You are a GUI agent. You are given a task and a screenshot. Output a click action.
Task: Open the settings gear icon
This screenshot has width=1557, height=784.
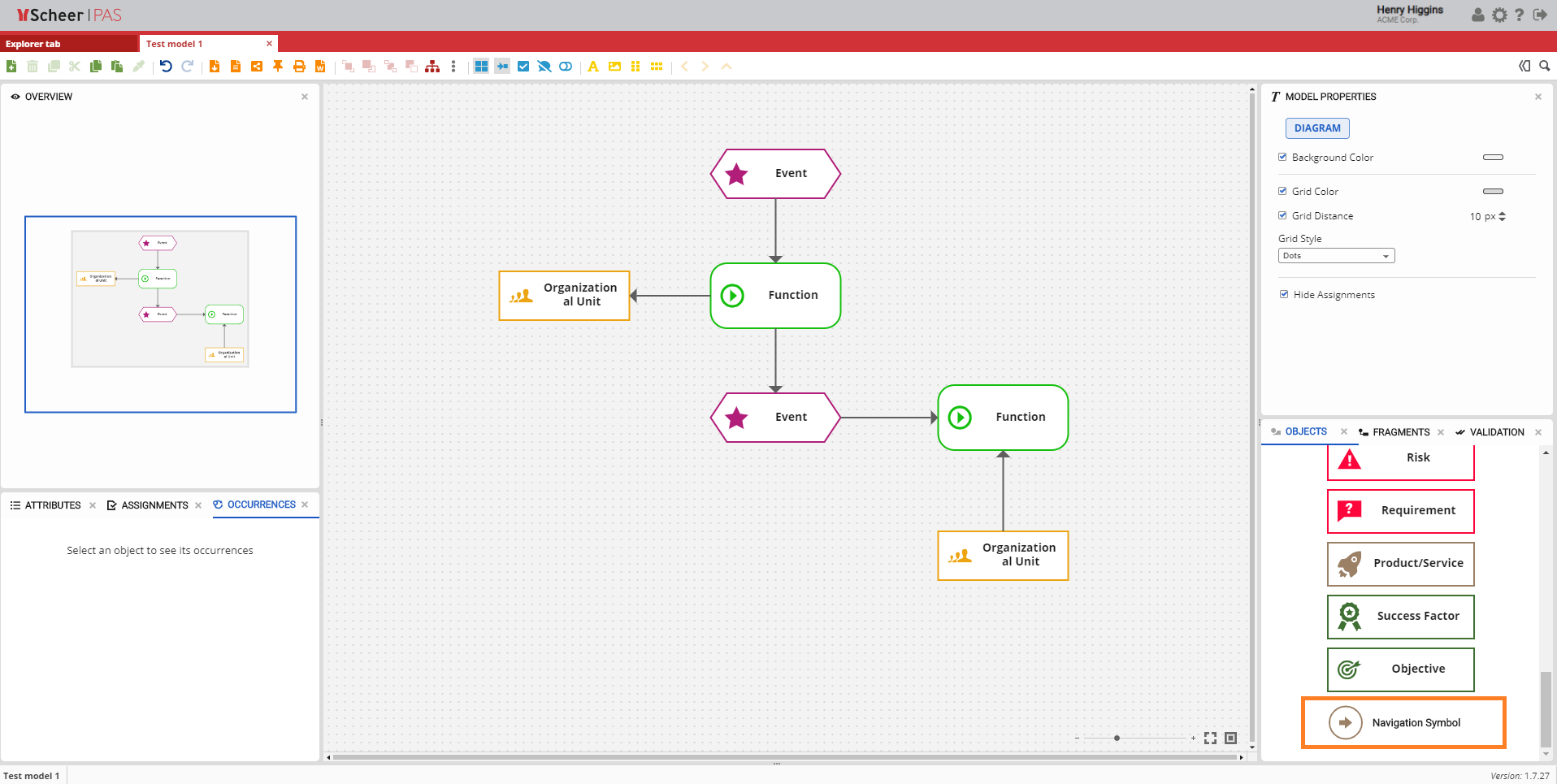(1499, 15)
